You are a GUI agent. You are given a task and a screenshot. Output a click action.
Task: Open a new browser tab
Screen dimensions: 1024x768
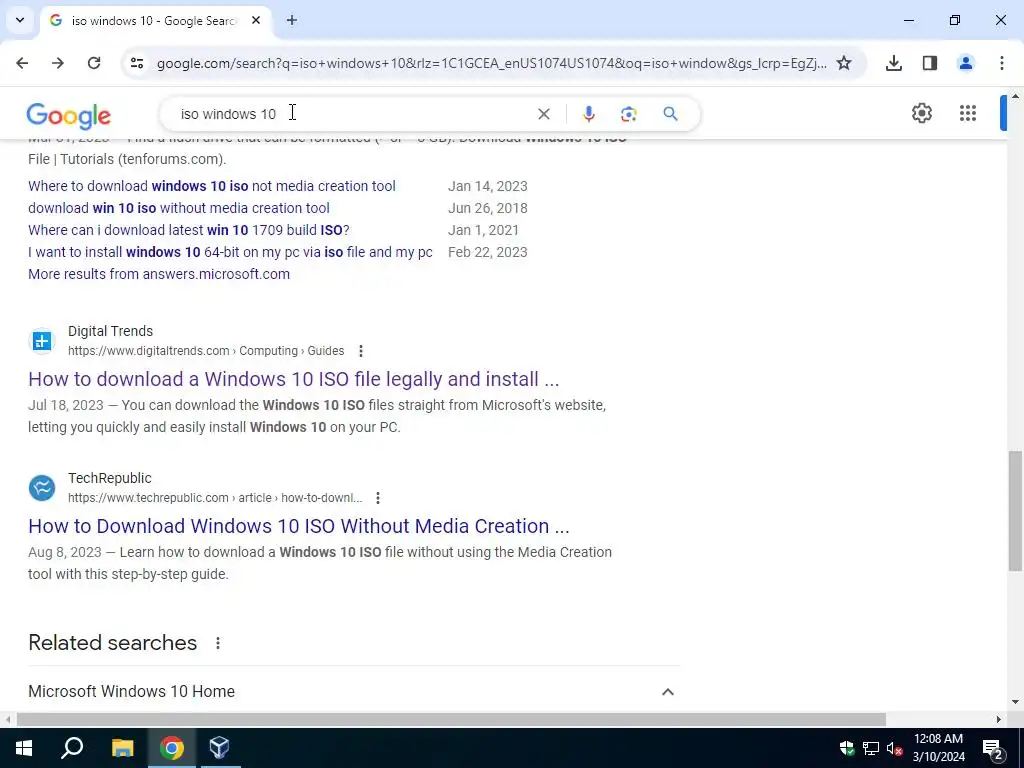click(x=292, y=20)
